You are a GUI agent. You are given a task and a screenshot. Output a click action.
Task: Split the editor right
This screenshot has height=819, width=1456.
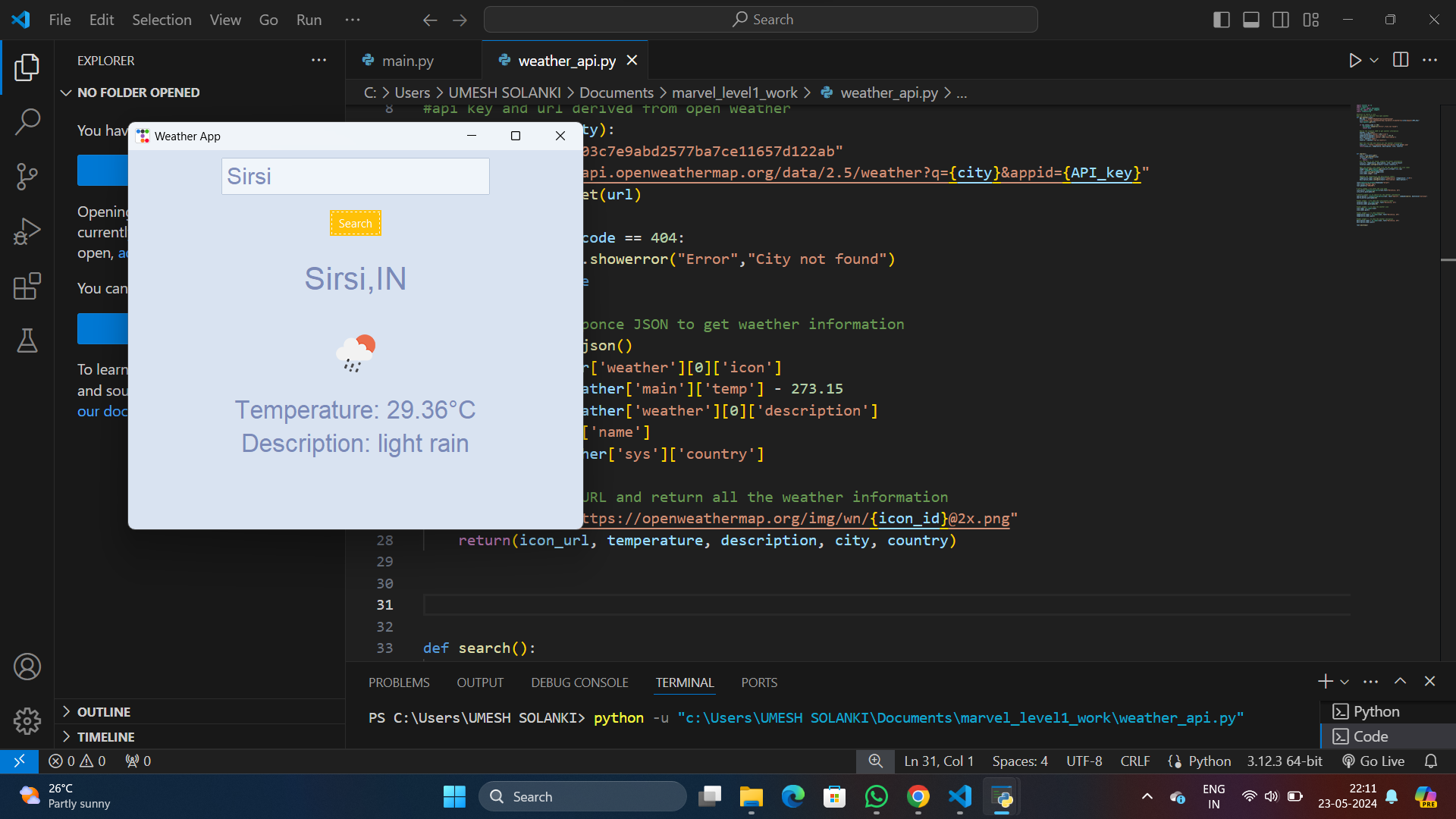1401,61
